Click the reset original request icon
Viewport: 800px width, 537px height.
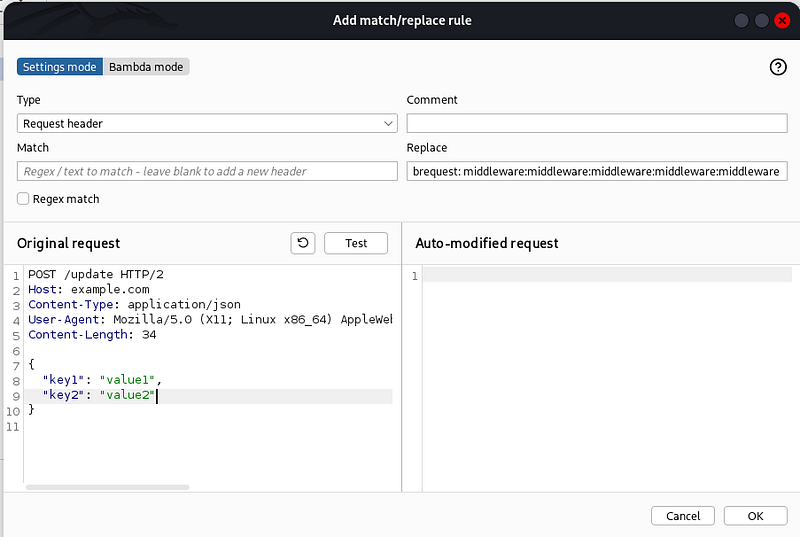[x=303, y=243]
